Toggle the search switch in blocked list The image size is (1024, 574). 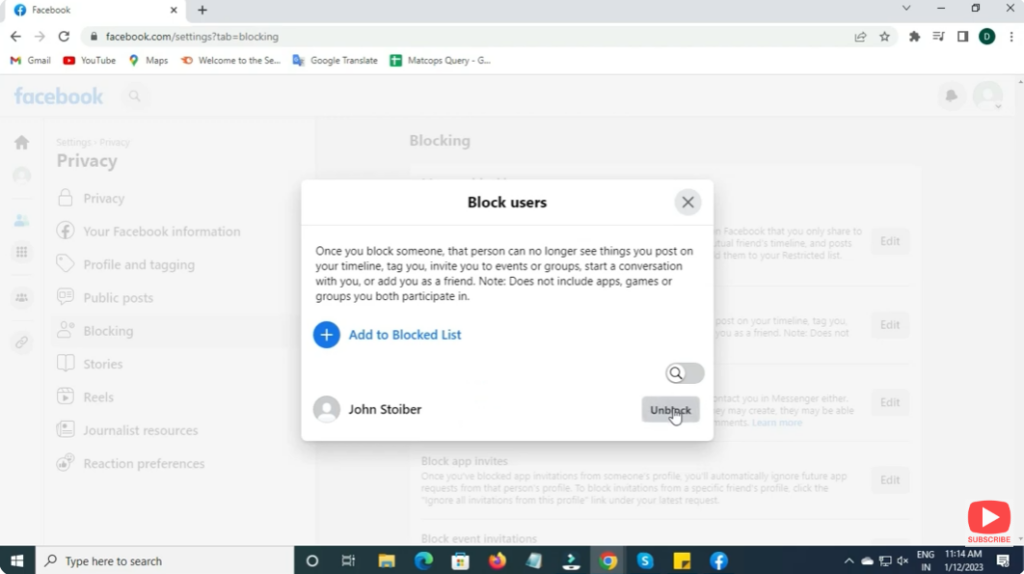point(685,373)
